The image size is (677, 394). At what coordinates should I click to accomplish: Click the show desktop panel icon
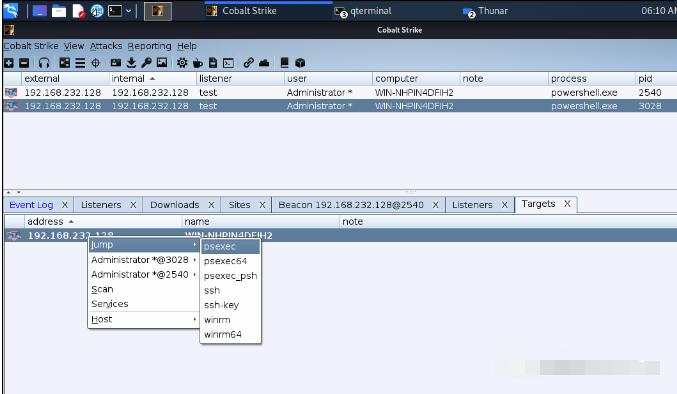click(x=40, y=11)
